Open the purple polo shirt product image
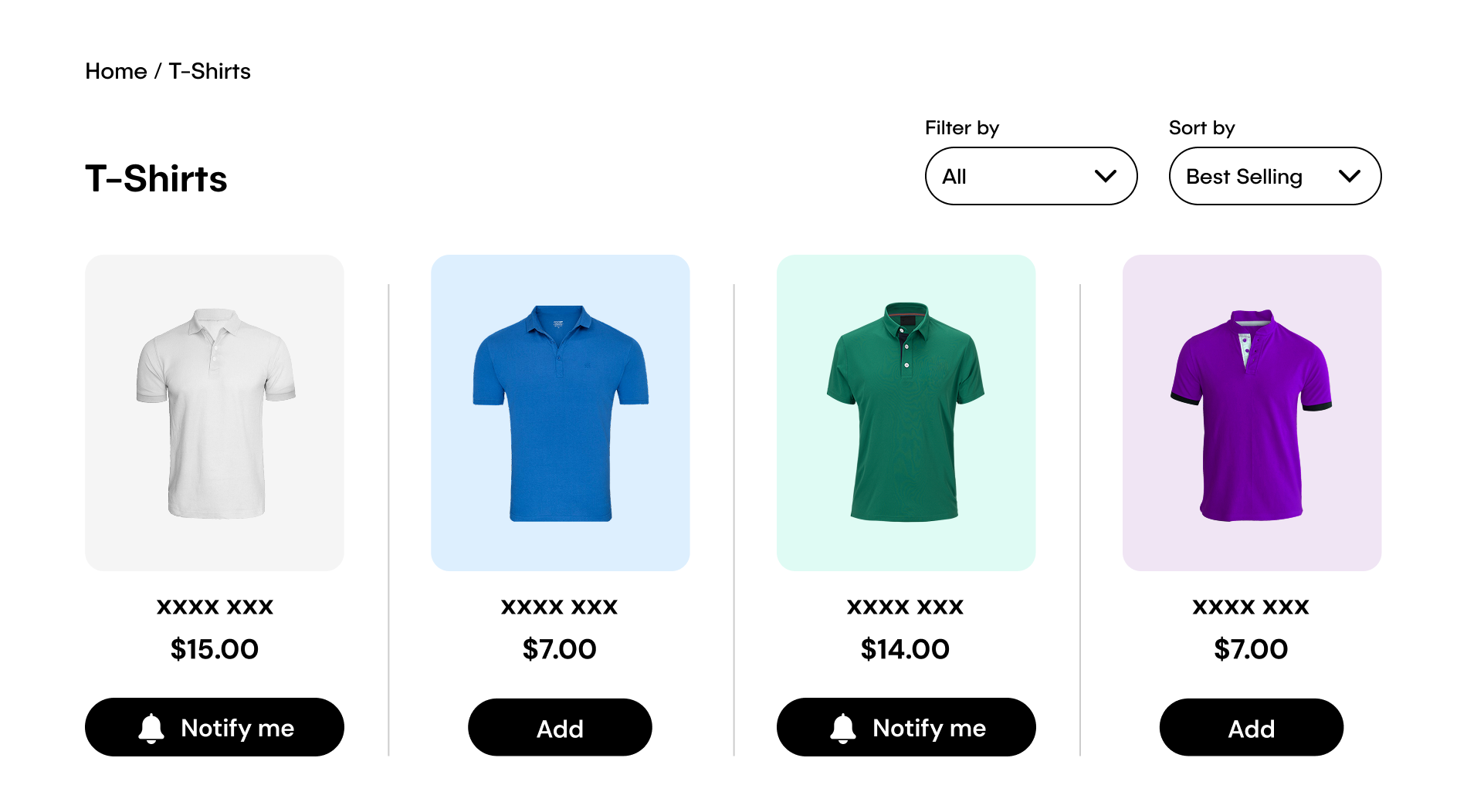 [x=1252, y=413]
